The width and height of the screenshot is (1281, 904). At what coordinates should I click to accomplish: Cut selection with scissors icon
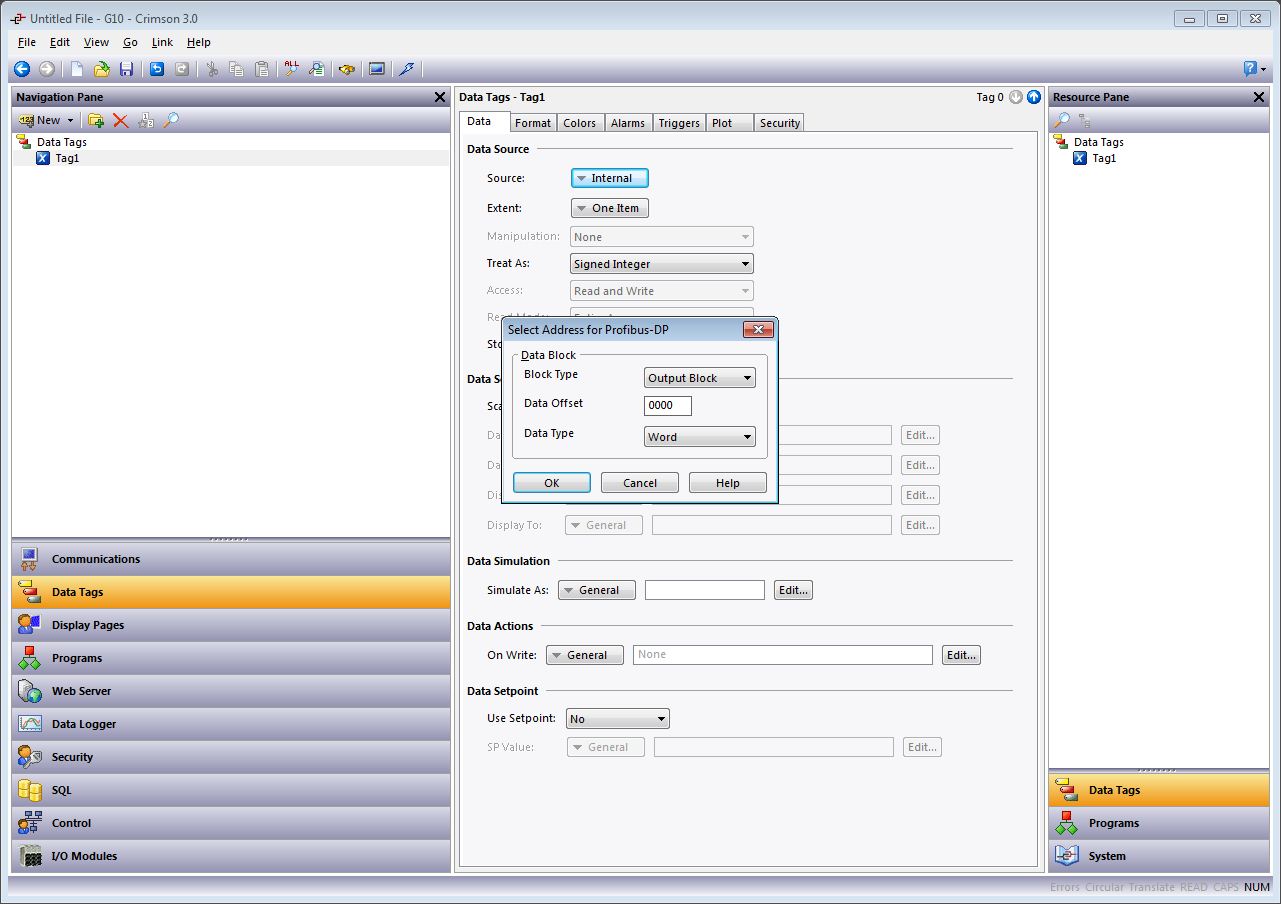tap(212, 69)
